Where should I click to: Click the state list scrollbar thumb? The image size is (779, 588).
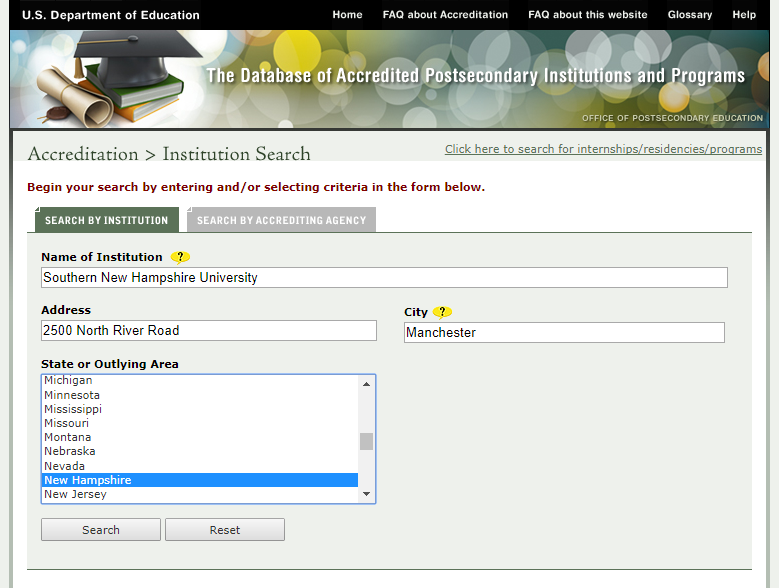(366, 441)
